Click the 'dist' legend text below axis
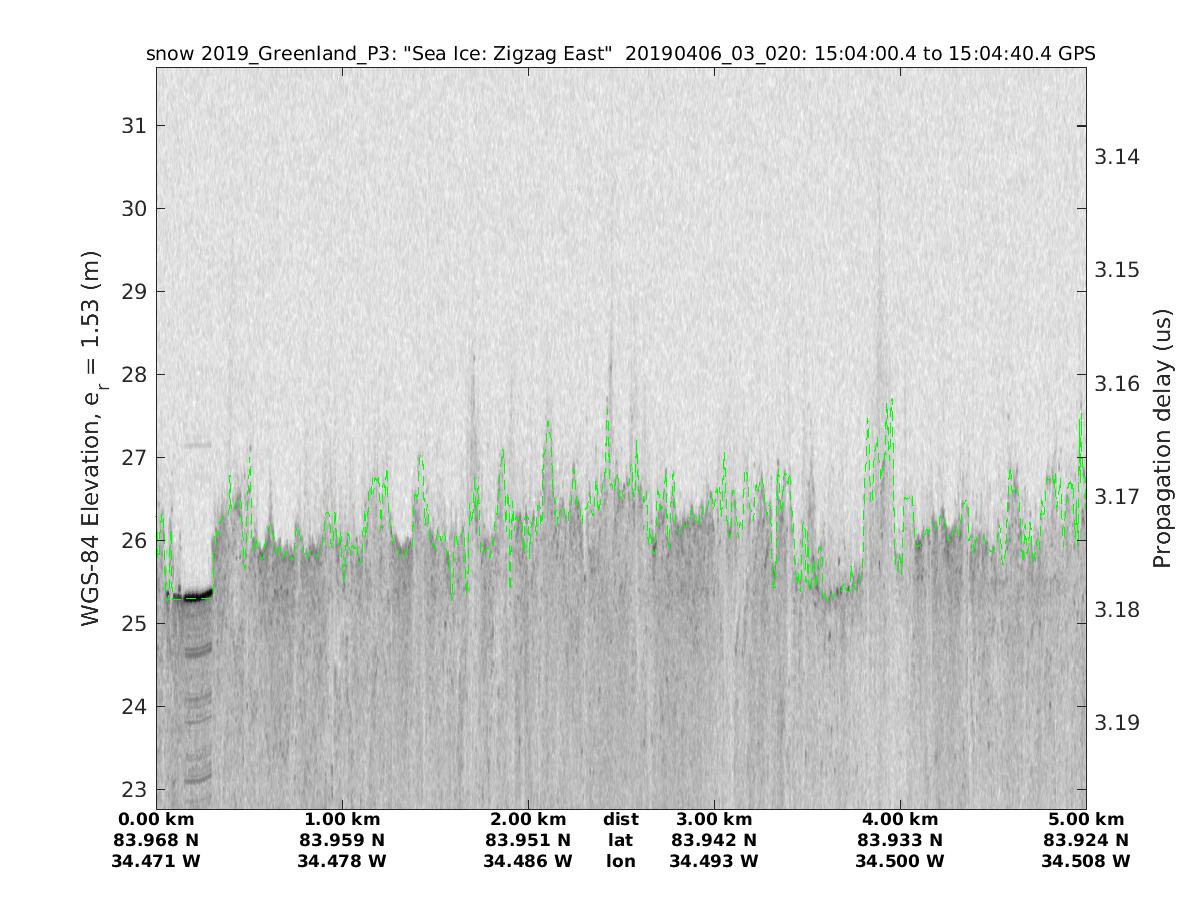 click(x=620, y=820)
